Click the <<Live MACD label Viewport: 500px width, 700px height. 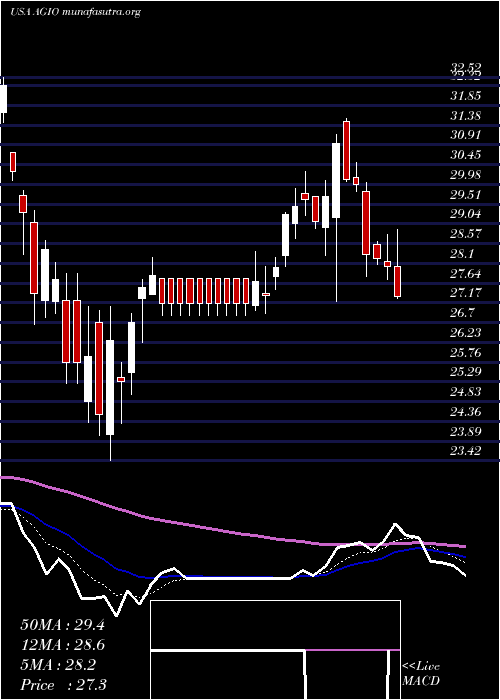pyautogui.click(x=421, y=674)
